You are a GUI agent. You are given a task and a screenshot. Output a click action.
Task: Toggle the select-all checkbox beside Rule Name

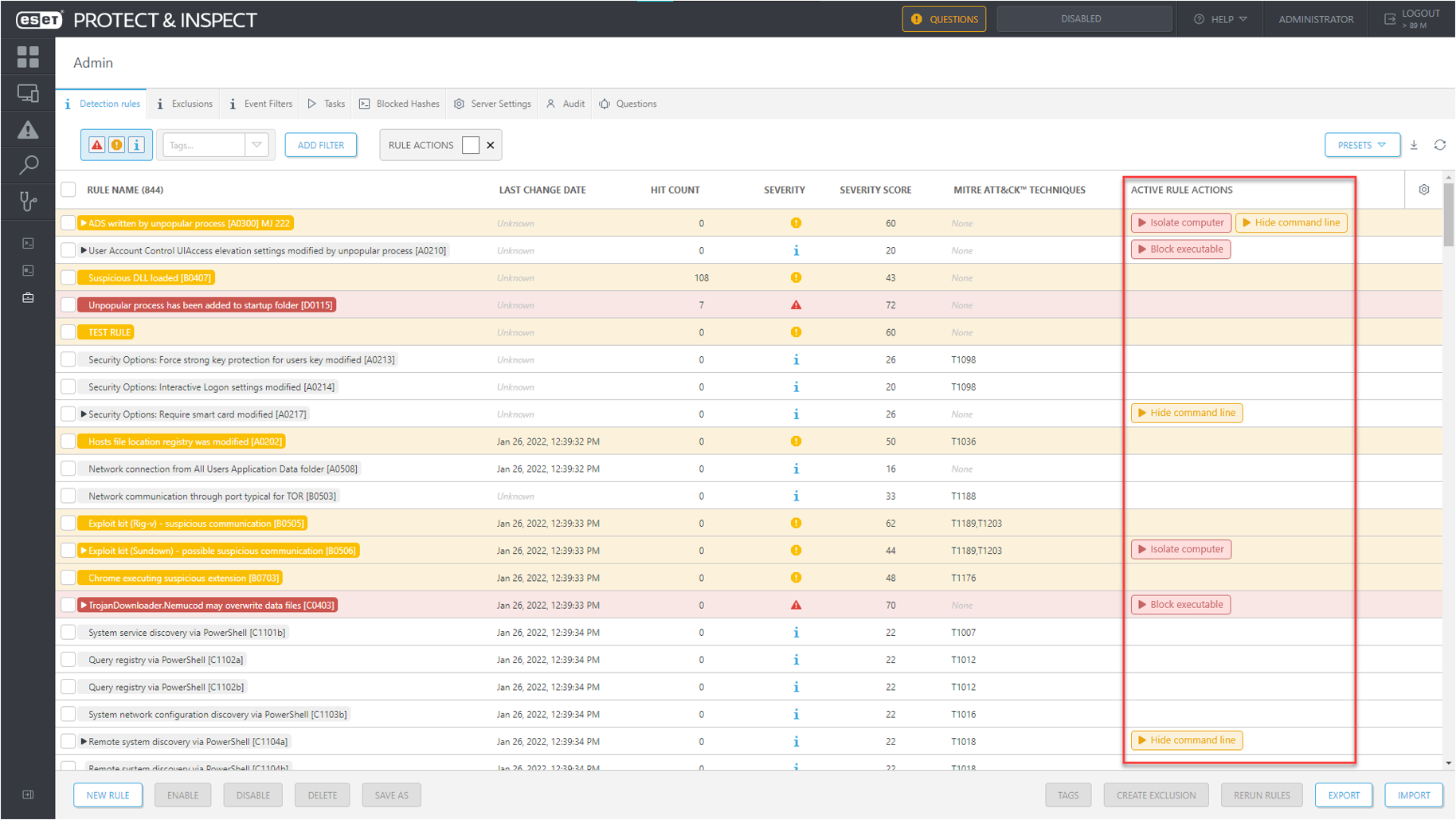click(x=68, y=190)
